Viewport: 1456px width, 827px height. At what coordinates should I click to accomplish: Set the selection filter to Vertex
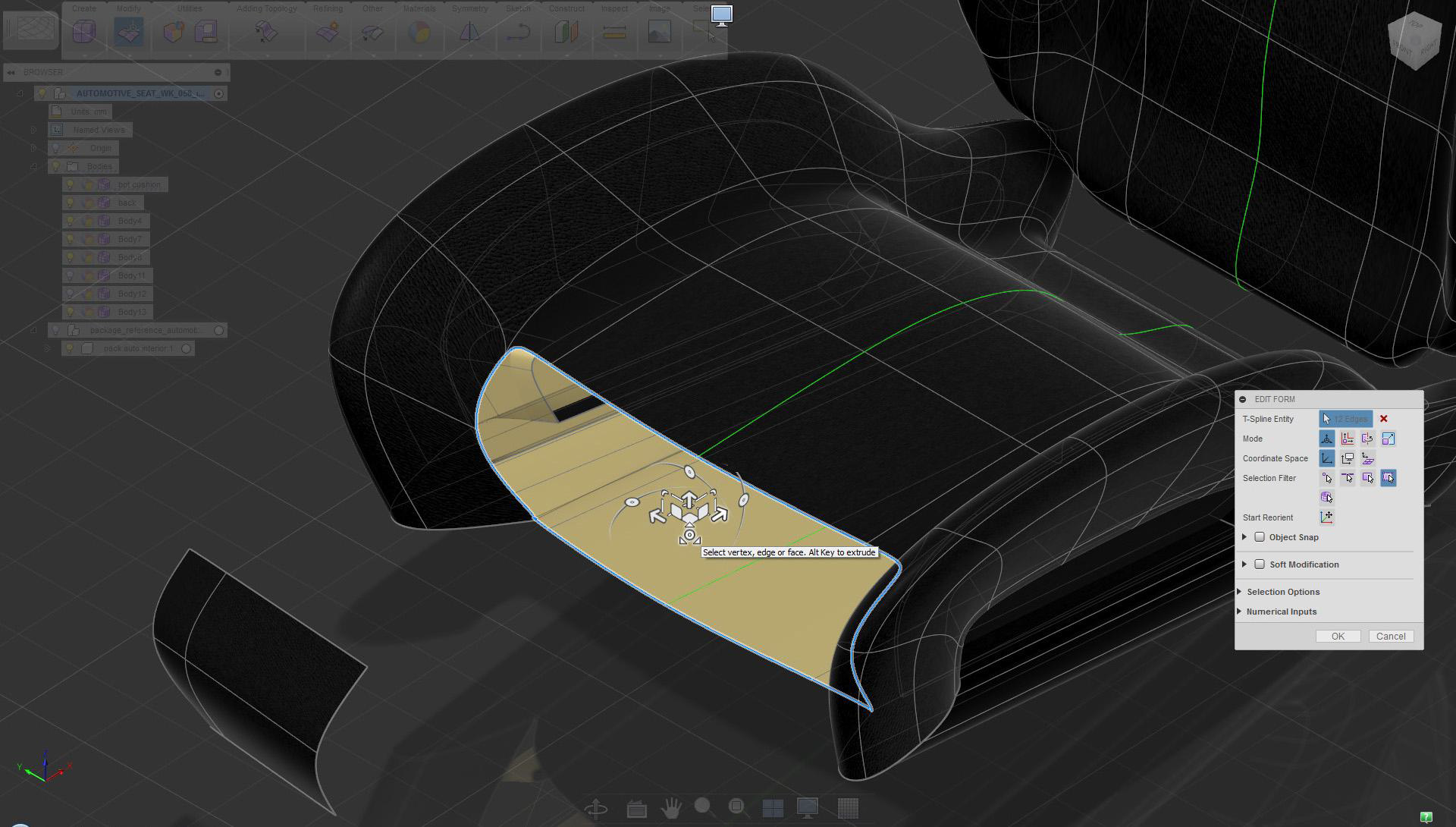[1327, 478]
